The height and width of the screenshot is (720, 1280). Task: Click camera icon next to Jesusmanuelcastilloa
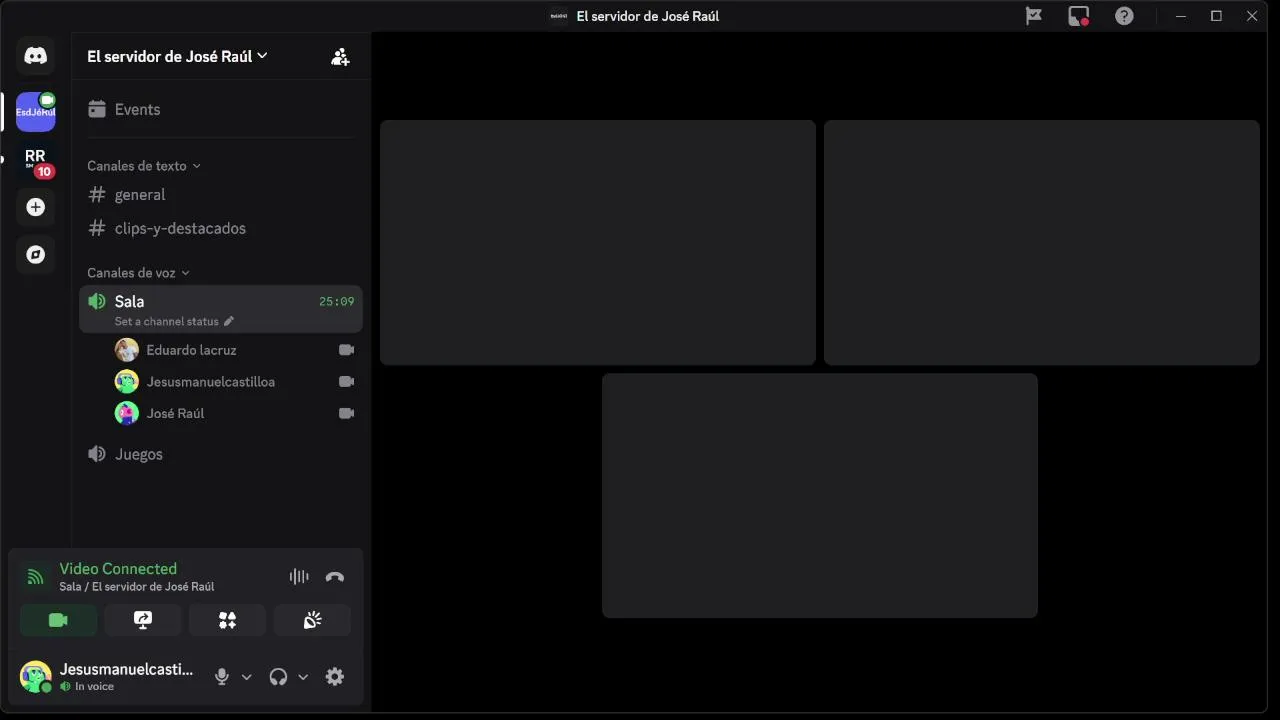(x=346, y=382)
